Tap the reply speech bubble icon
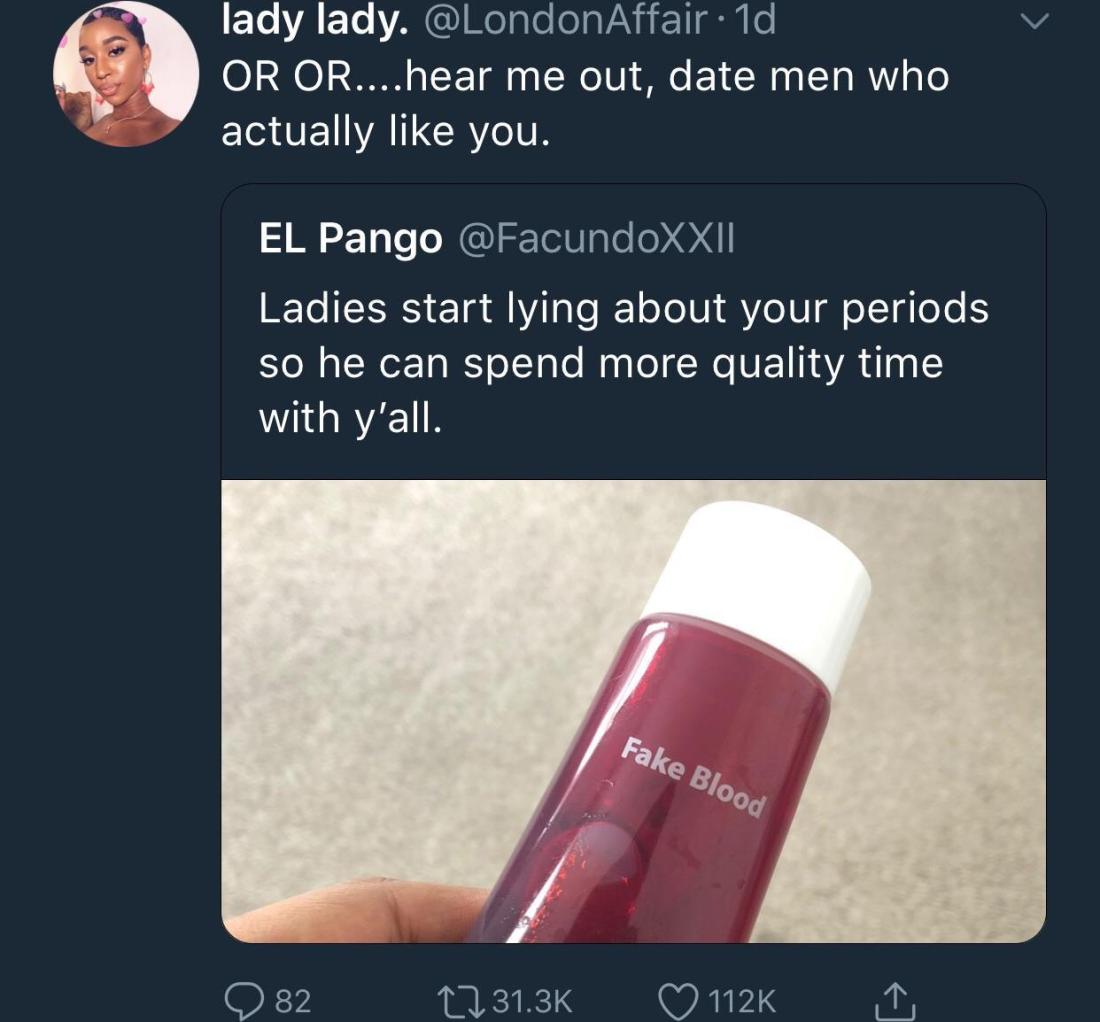 click(241, 999)
